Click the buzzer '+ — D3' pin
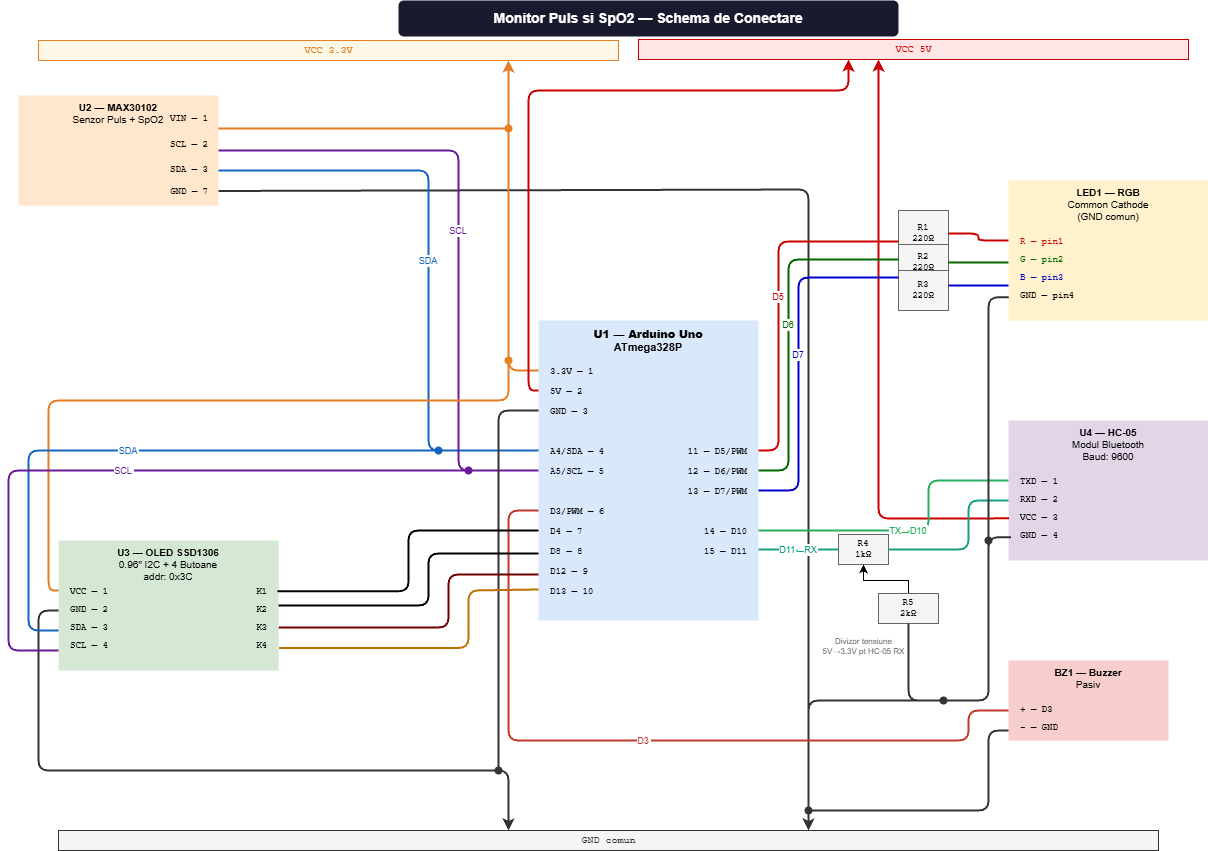The width and height of the screenshot is (1208, 851). (x=1036, y=709)
